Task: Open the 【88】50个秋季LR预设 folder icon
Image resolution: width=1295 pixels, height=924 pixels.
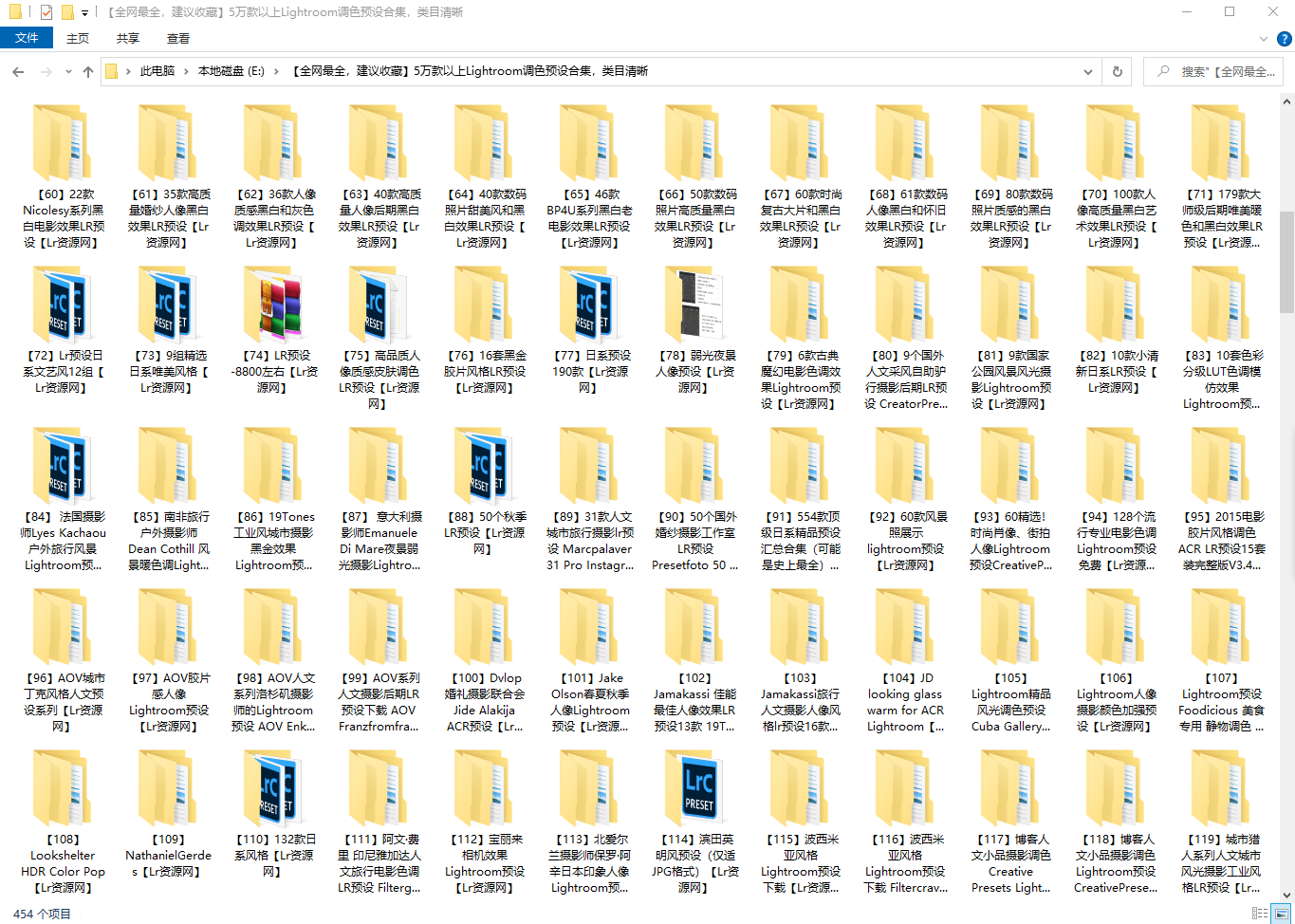Action: click(484, 466)
